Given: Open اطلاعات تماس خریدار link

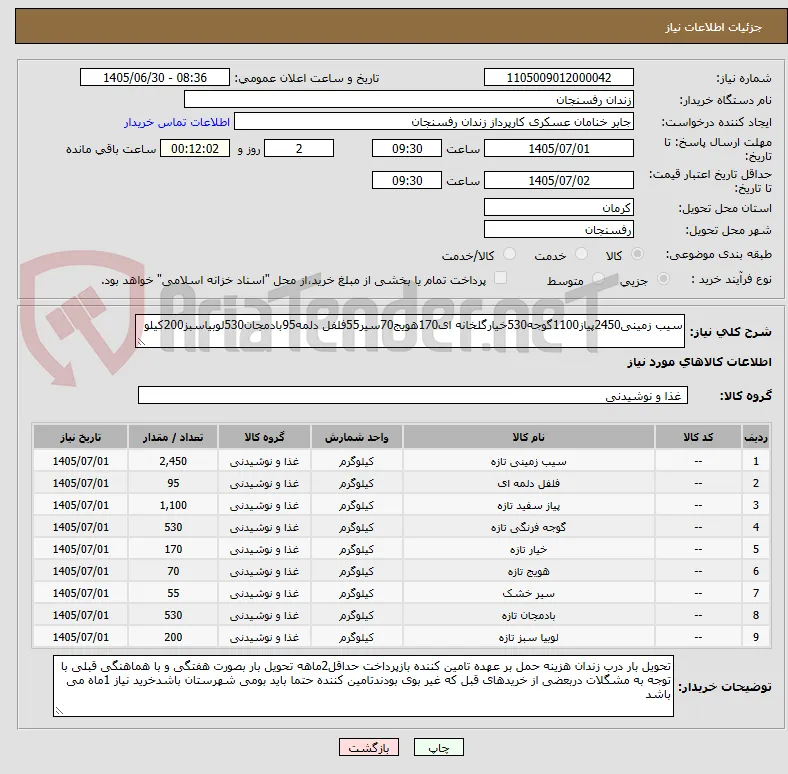Looking at the screenshot, I should tap(177, 122).
